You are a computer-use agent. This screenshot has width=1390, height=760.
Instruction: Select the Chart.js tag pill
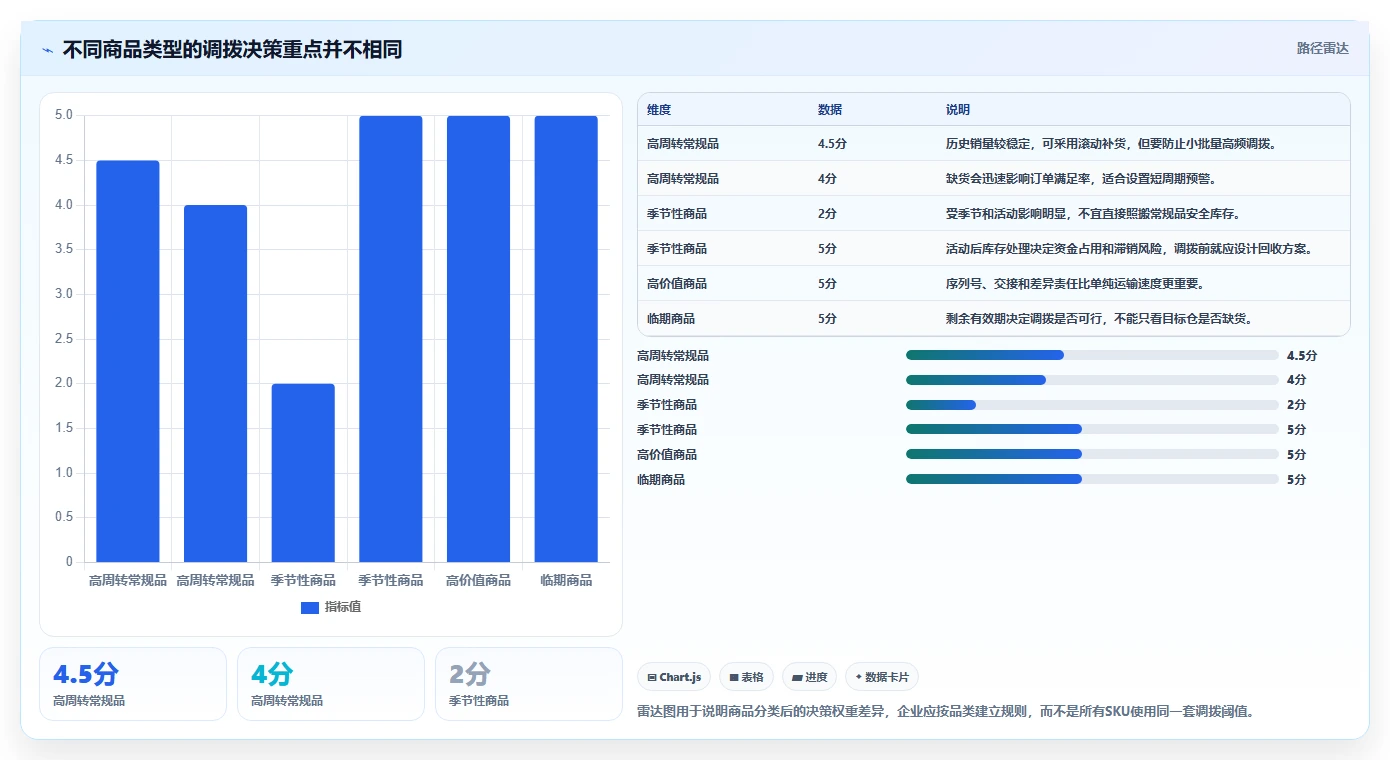pos(674,677)
